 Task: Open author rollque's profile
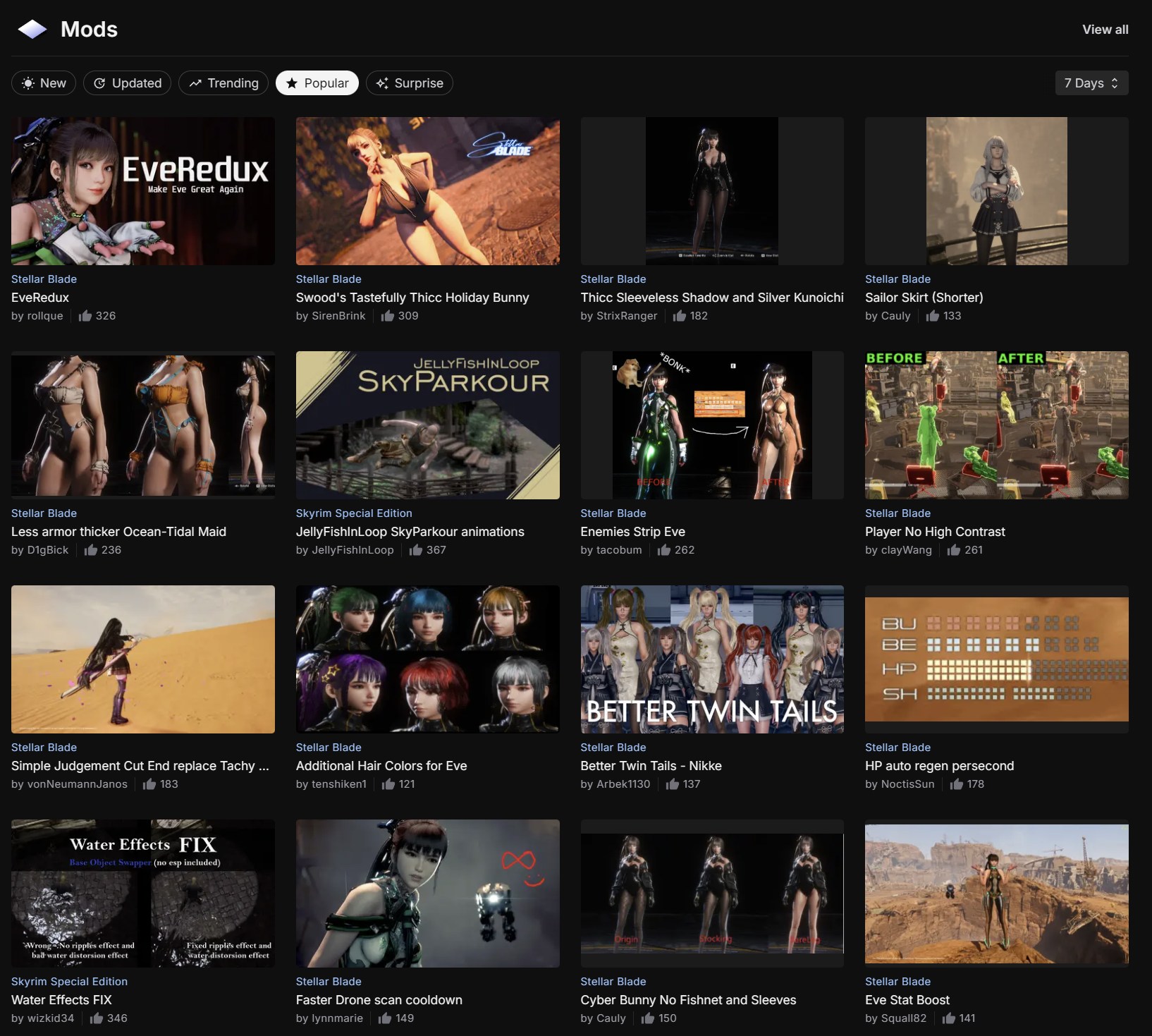45,316
